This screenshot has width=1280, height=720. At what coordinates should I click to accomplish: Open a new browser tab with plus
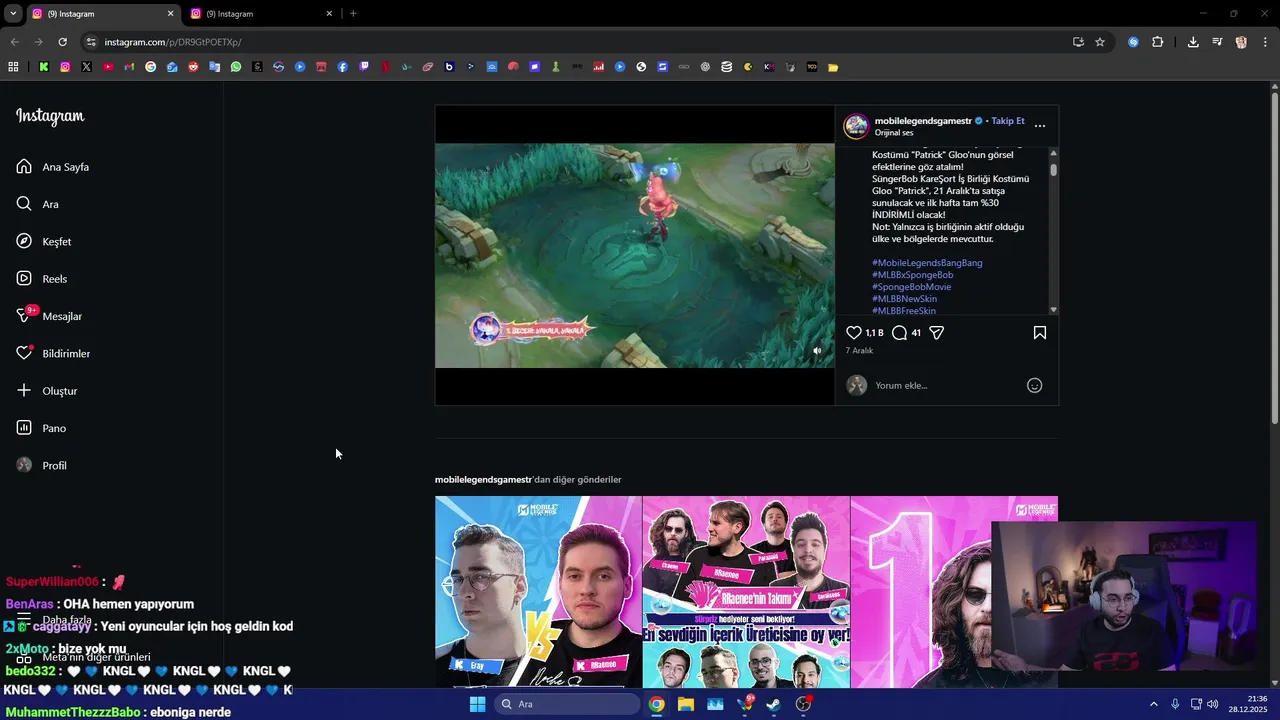353,14
